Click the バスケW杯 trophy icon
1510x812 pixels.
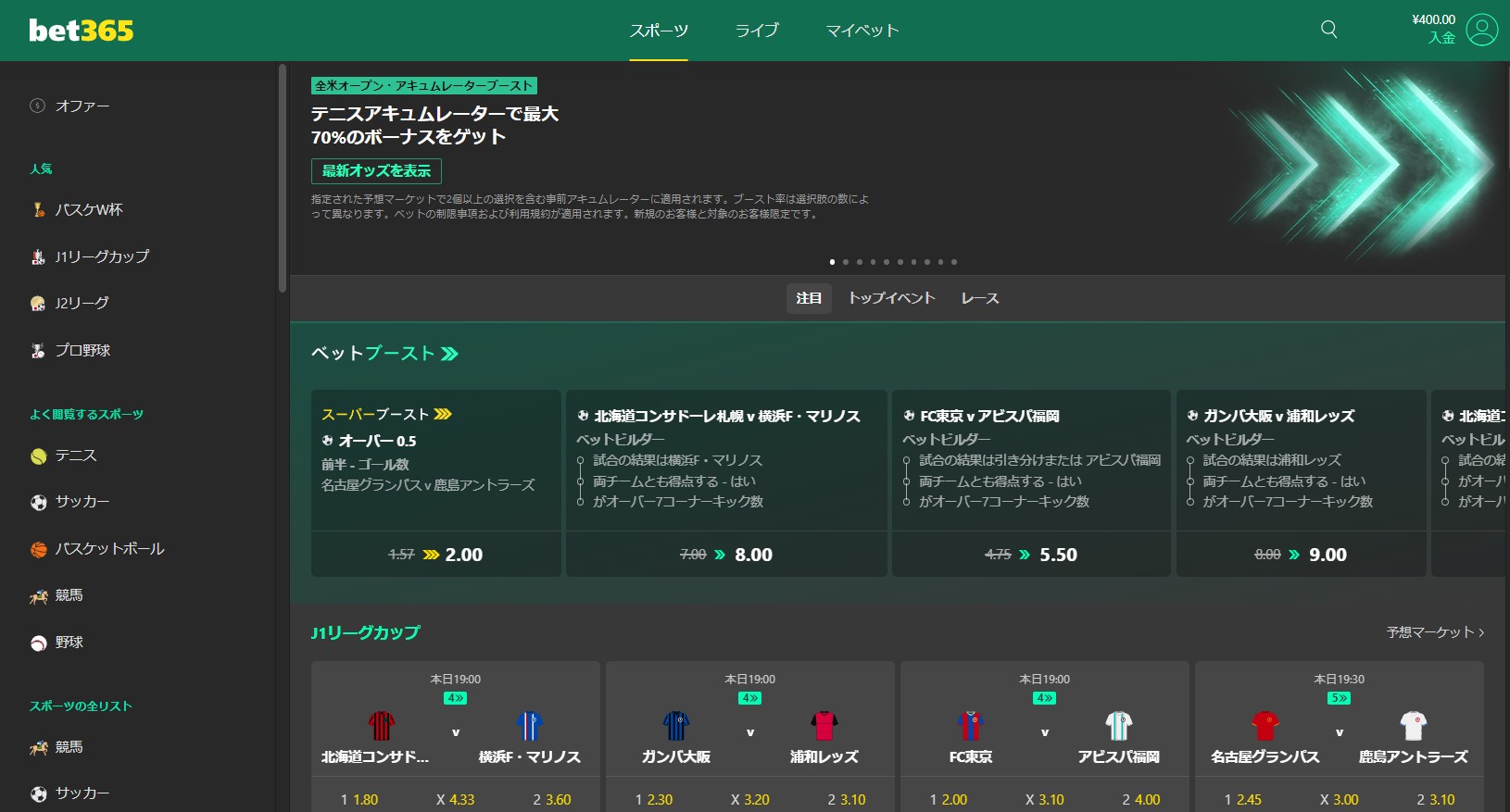pos(38,210)
